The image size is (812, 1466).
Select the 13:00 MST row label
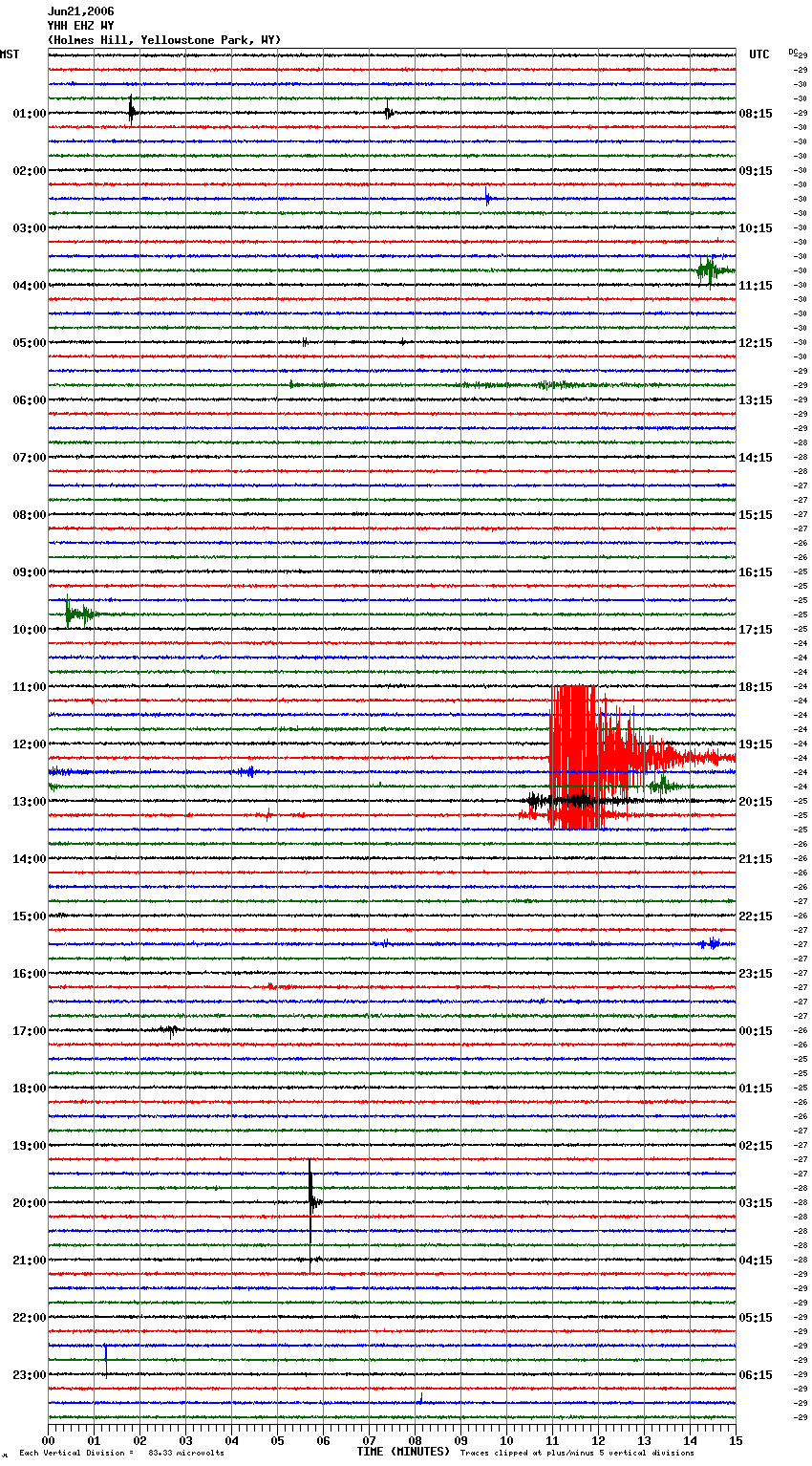(x=30, y=802)
